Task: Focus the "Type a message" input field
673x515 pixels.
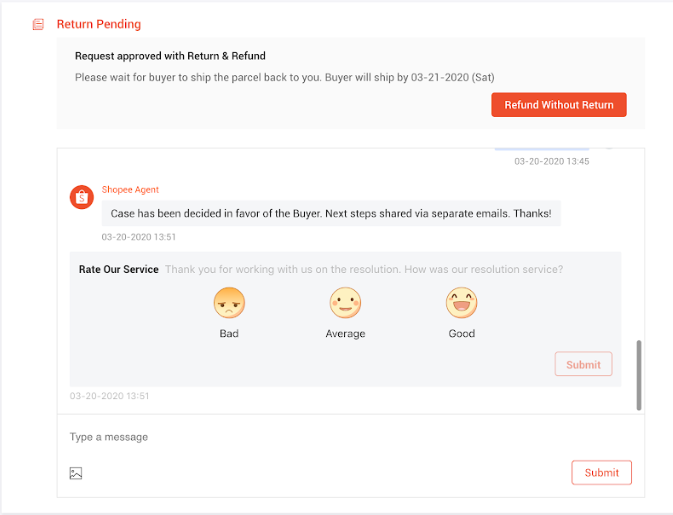Action: pos(300,437)
